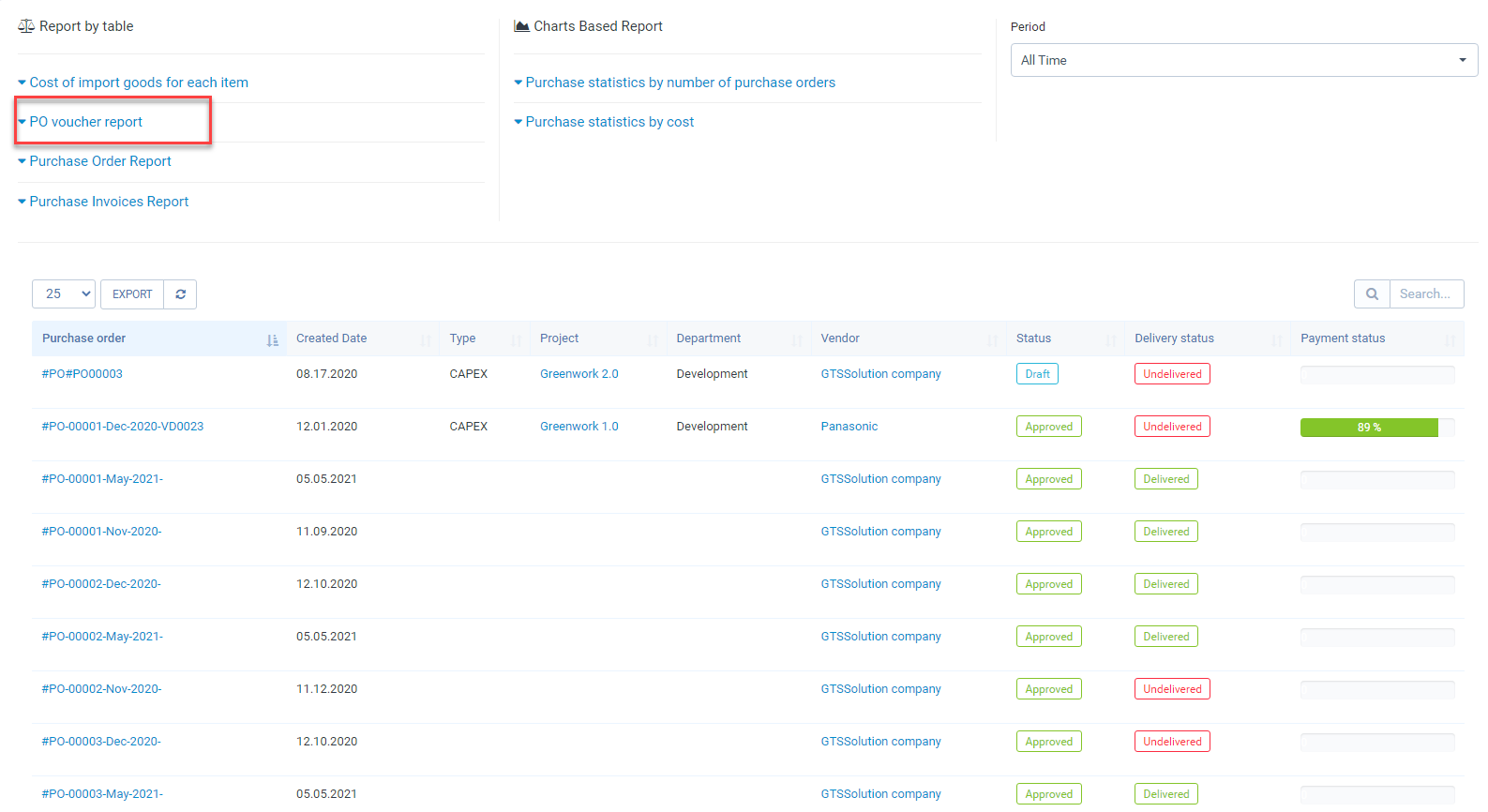This screenshot has height=812, width=1488.
Task: Open the Period All Time dropdown
Action: (x=1243, y=60)
